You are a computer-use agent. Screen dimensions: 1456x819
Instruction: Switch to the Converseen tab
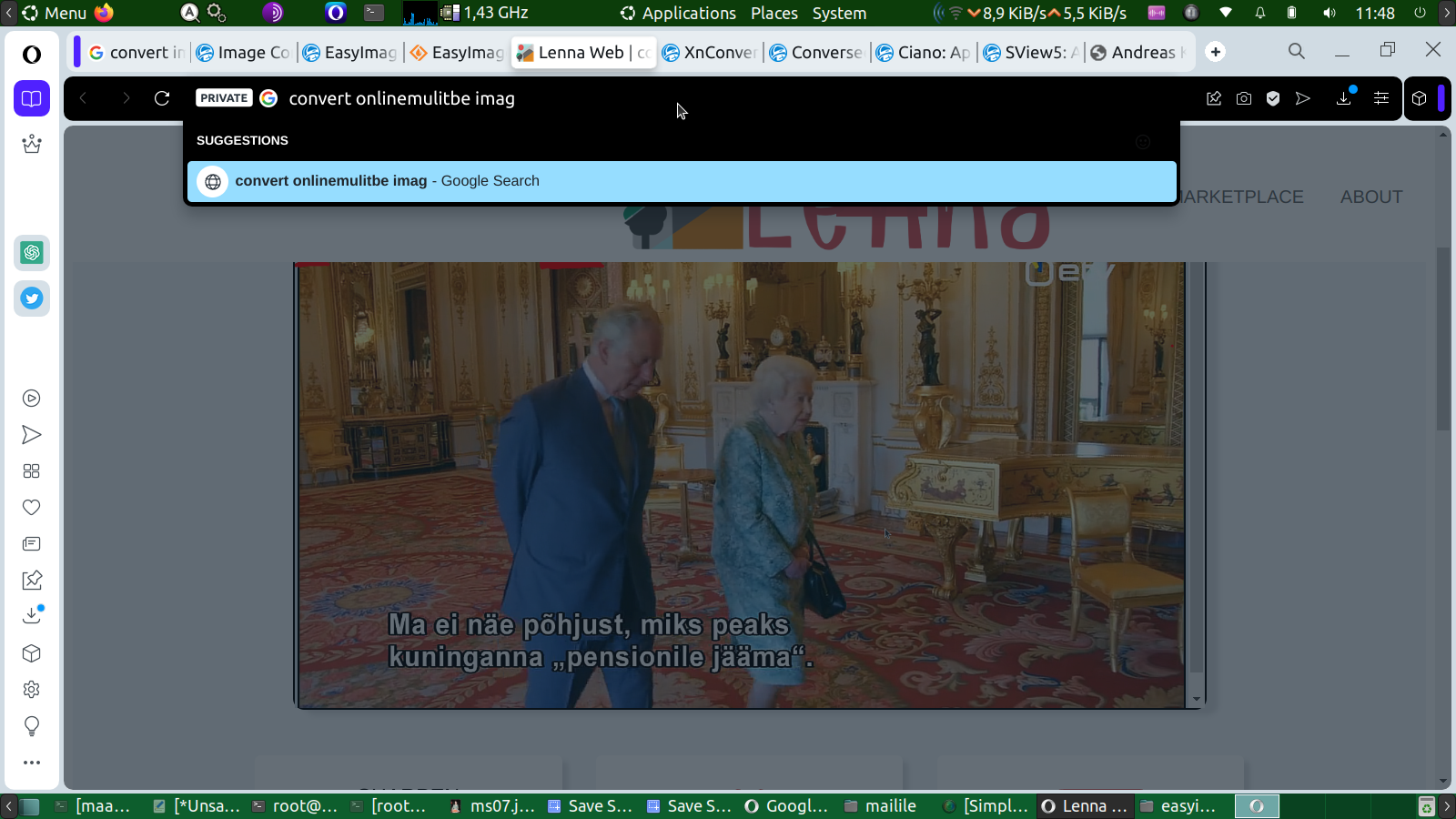click(x=816, y=53)
